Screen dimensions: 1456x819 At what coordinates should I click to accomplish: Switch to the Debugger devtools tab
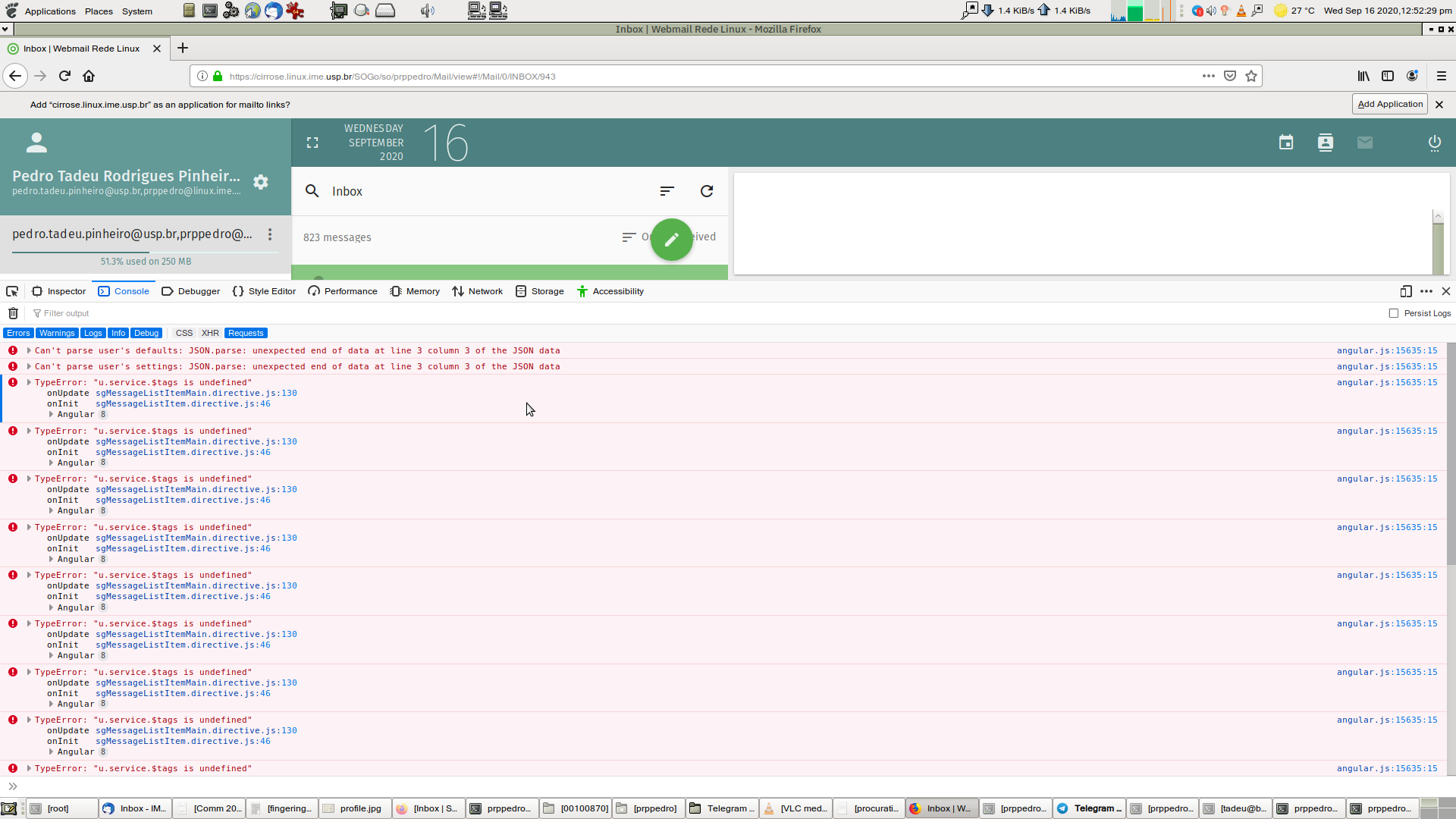(x=190, y=291)
